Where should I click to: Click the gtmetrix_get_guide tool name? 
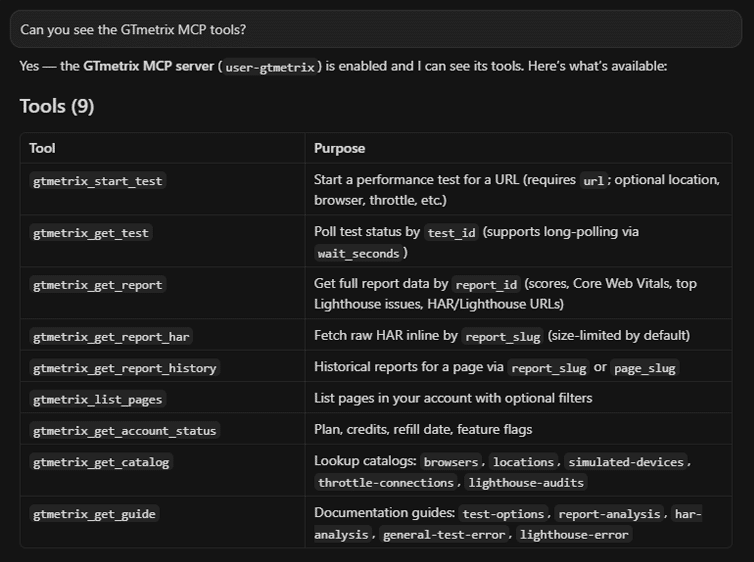[94, 514]
